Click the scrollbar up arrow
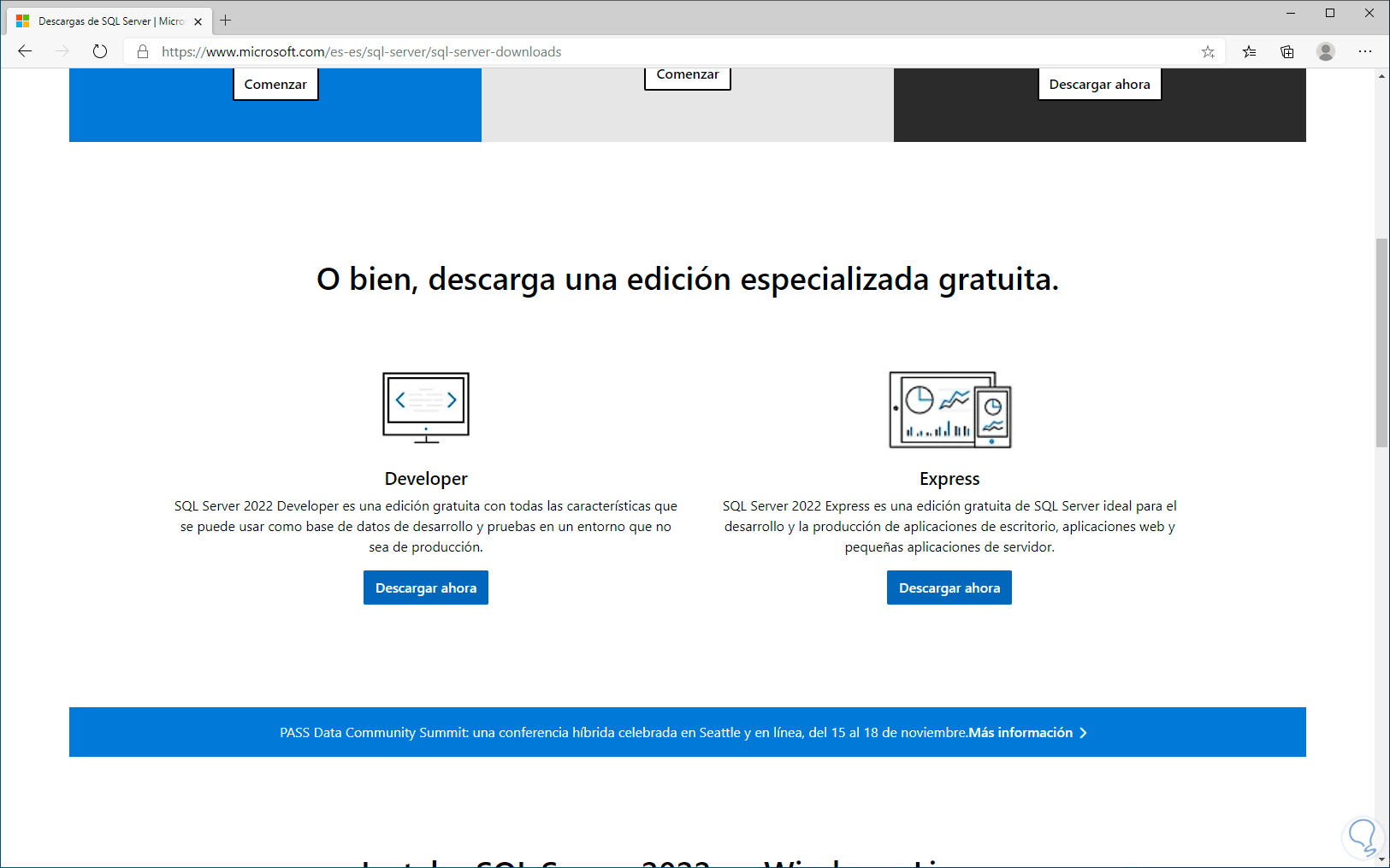The width and height of the screenshot is (1390, 868). point(1381,76)
